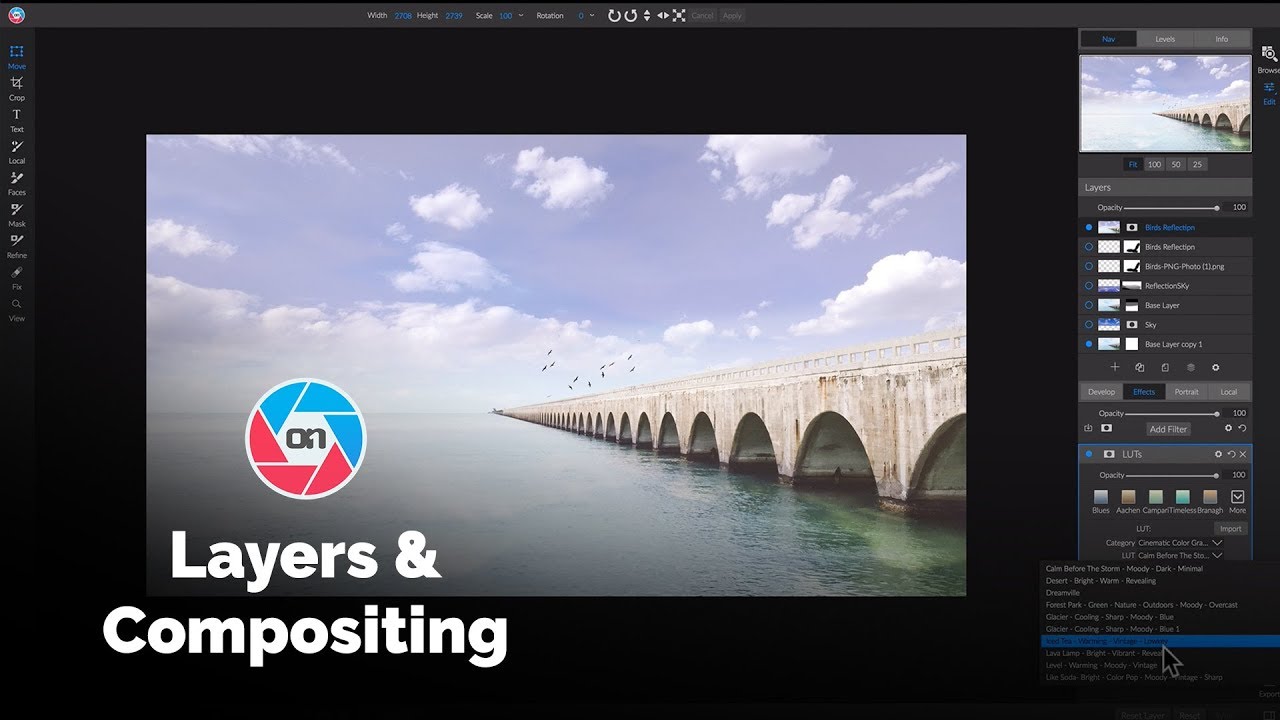The width and height of the screenshot is (1280, 720).
Task: Open the Local tab
Action: pos(1229,392)
